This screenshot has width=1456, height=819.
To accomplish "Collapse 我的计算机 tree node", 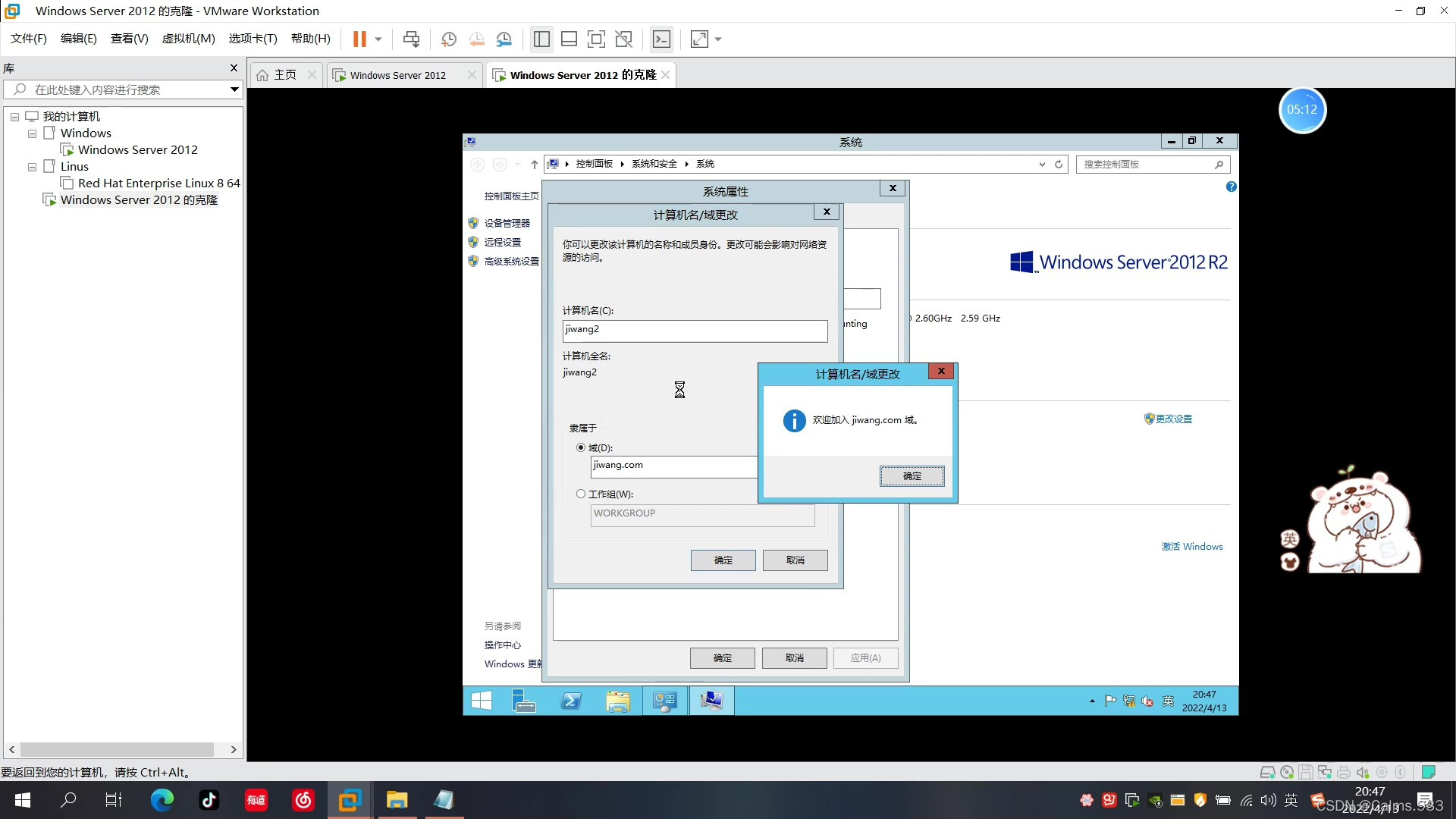I will coord(14,117).
